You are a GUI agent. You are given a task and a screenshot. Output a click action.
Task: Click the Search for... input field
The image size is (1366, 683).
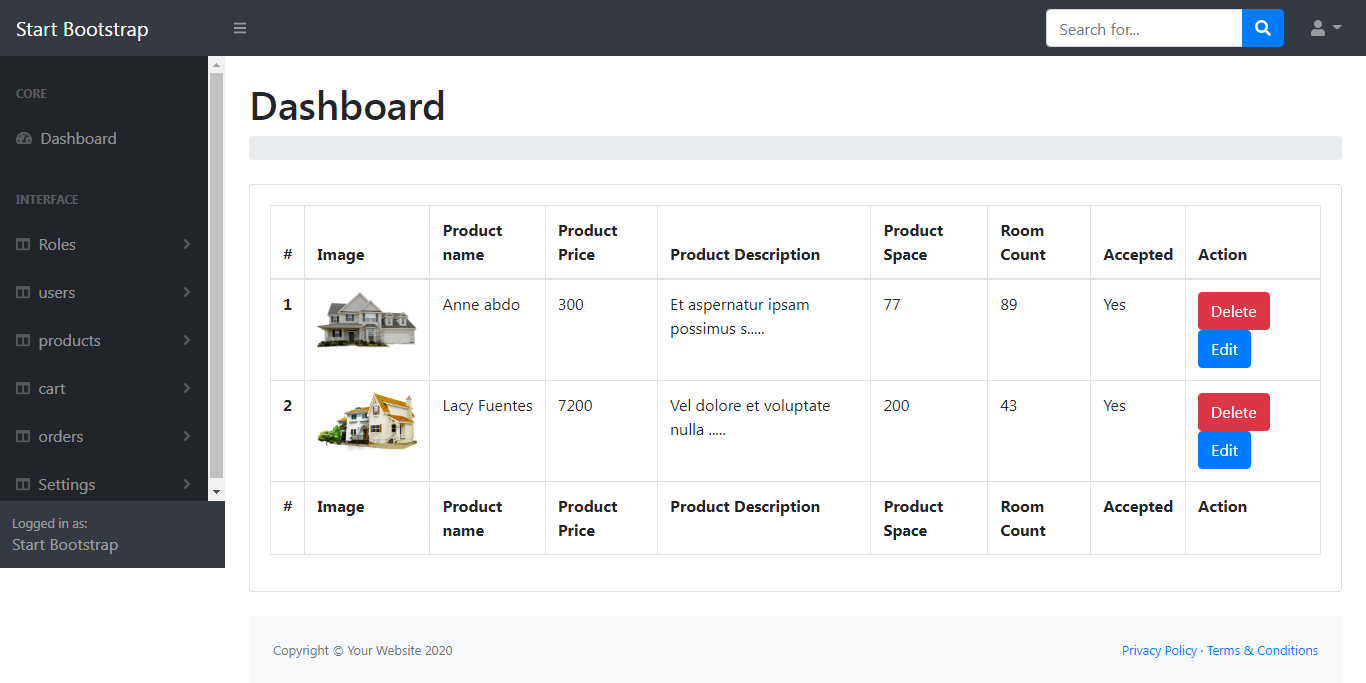pos(1144,28)
